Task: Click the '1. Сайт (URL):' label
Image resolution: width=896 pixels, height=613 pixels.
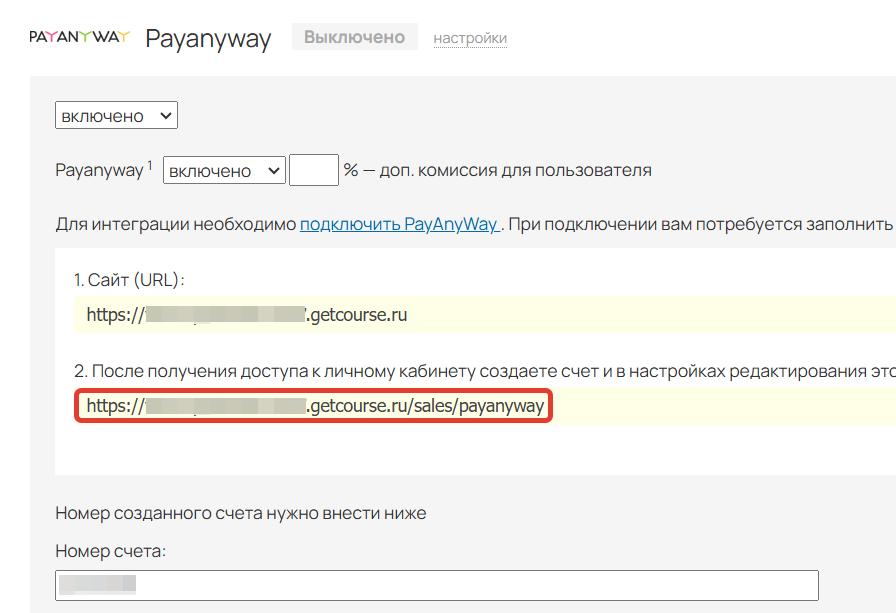Action: coord(130,280)
